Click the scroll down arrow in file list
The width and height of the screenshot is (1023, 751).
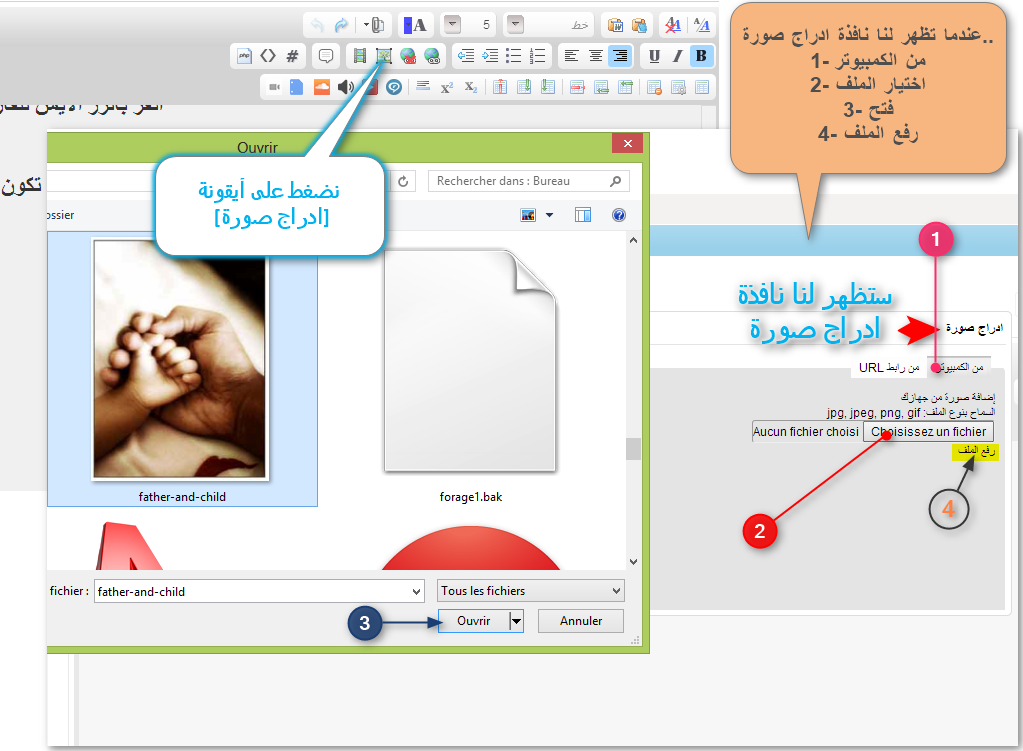pos(633,562)
